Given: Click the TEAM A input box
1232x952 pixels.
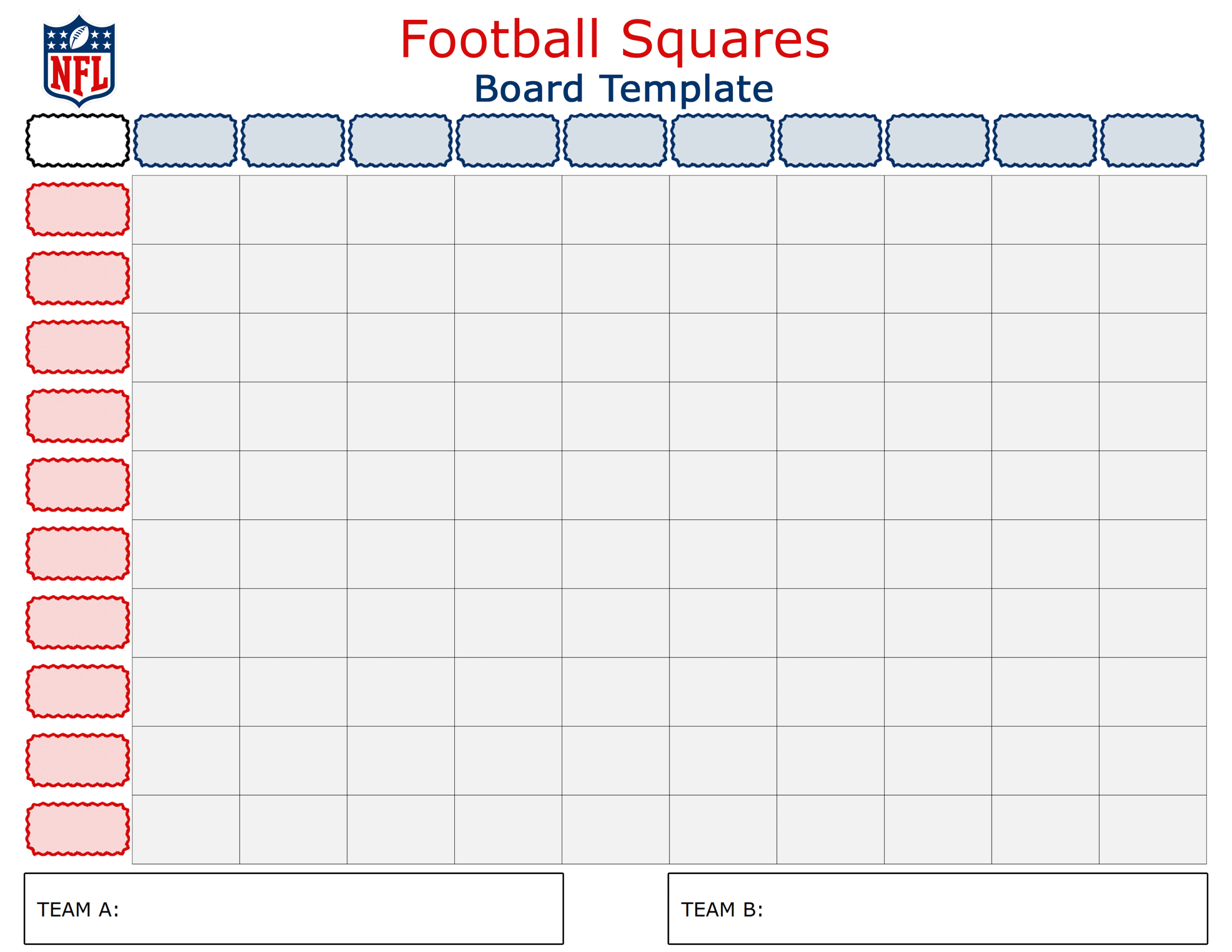Looking at the screenshot, I should pos(294,909).
